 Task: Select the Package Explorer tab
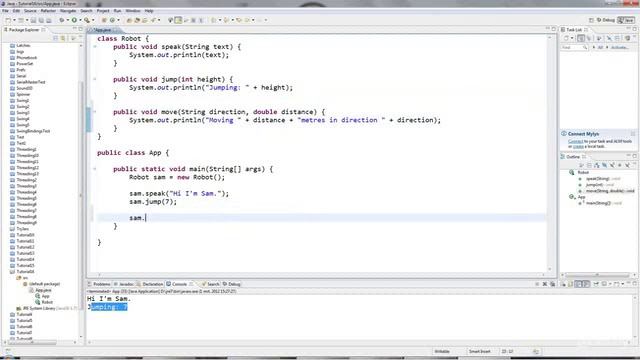(x=24, y=30)
